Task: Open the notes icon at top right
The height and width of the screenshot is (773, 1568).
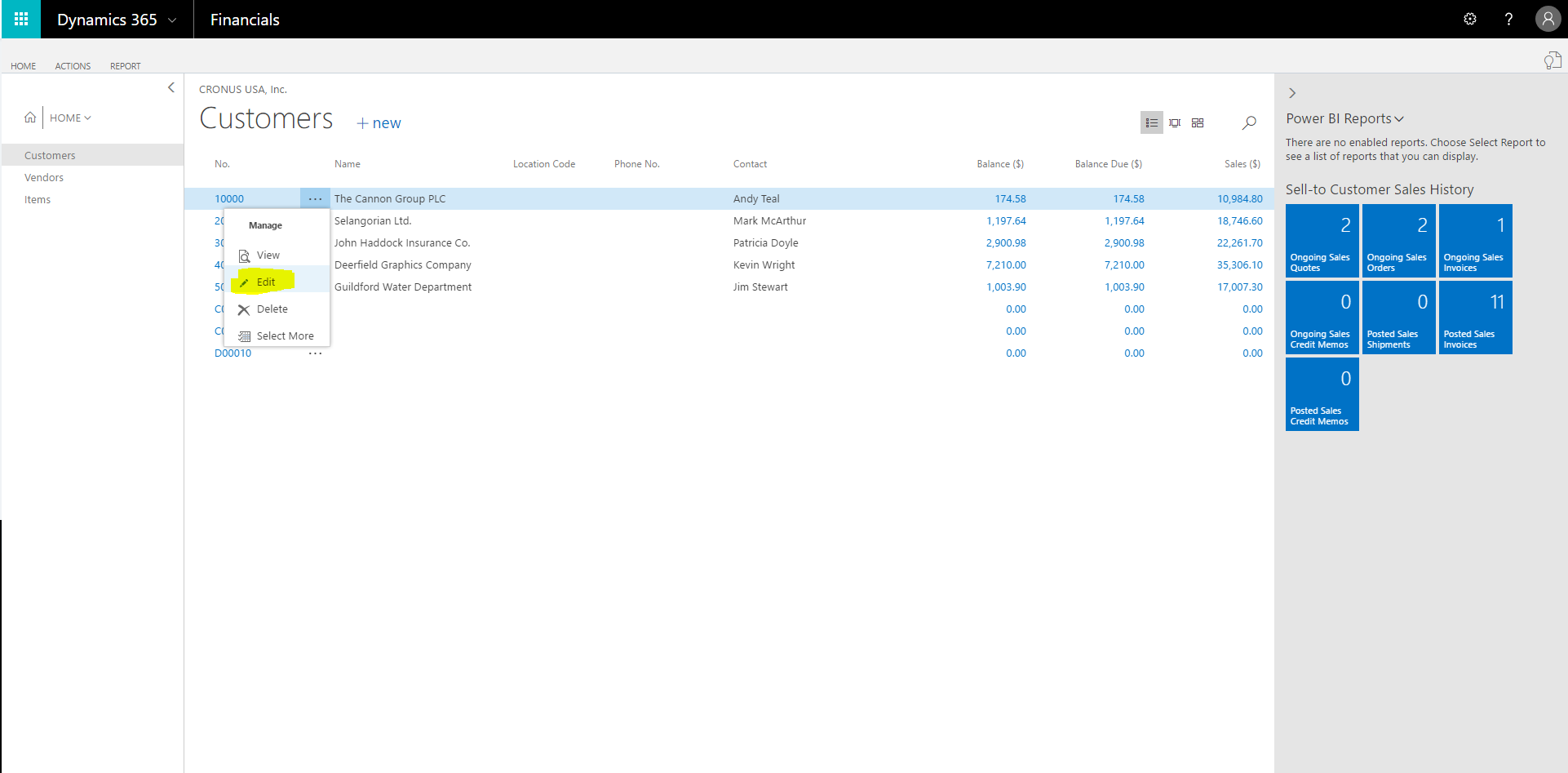Action: (x=1552, y=60)
